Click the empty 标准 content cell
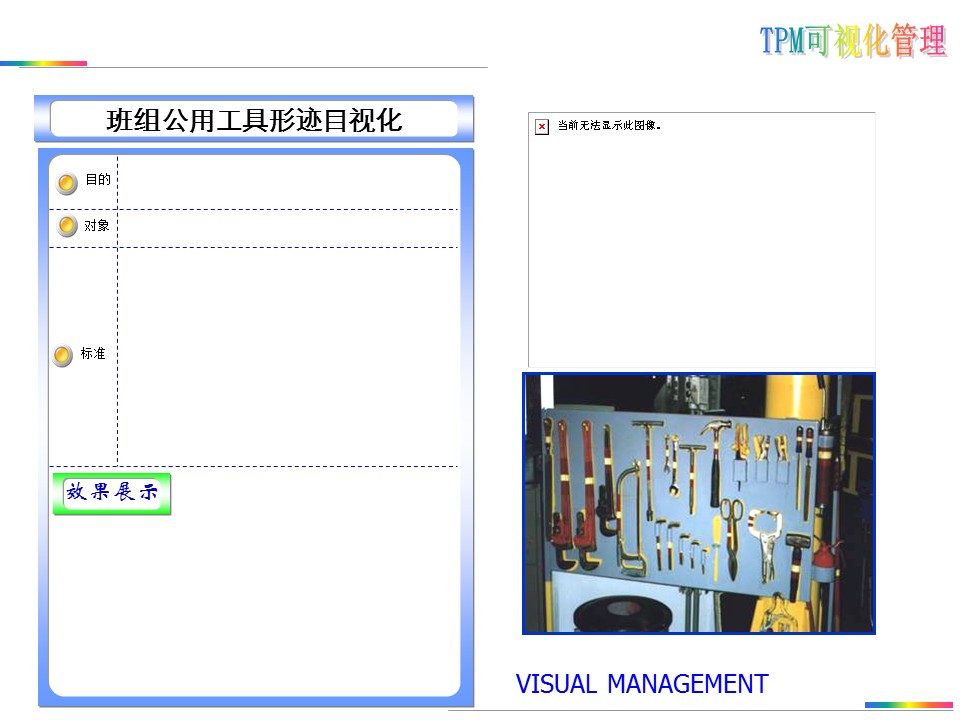The image size is (960, 720). 288,357
